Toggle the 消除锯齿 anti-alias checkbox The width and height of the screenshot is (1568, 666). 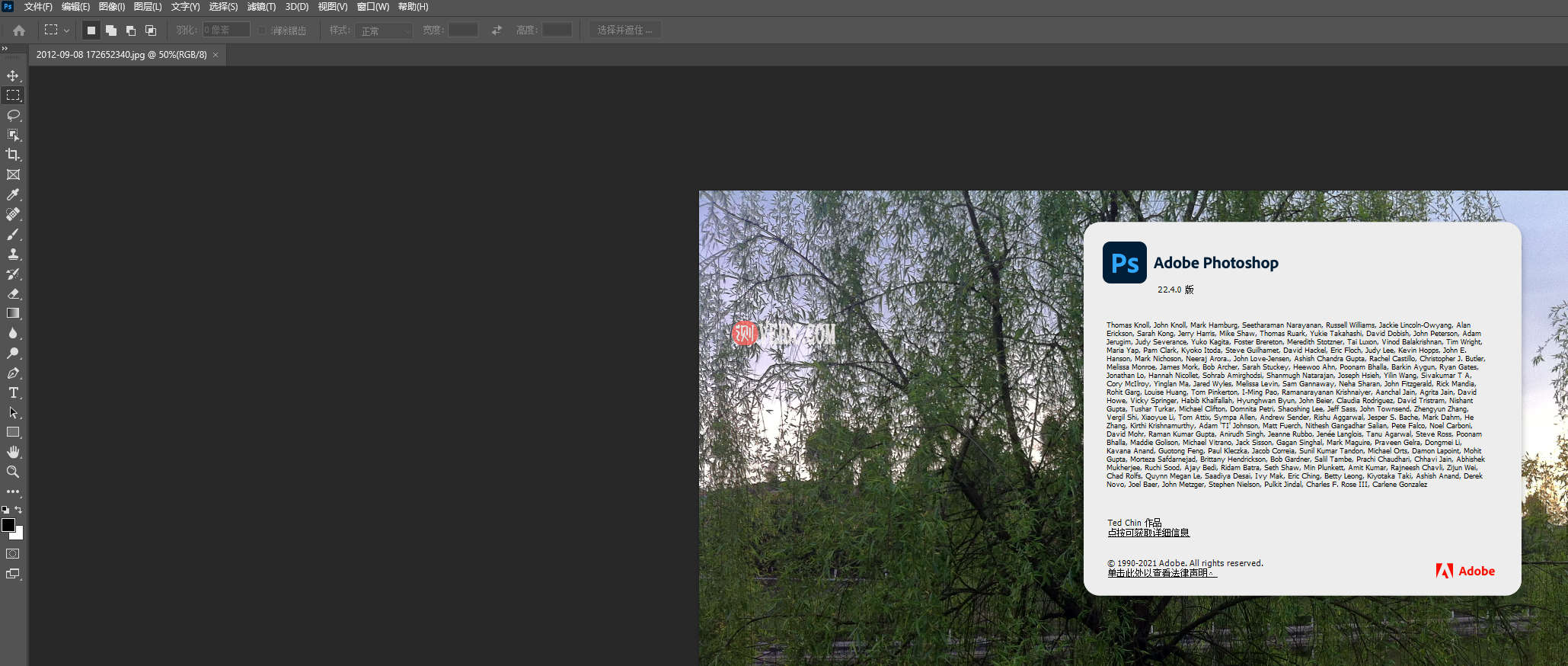[262, 30]
